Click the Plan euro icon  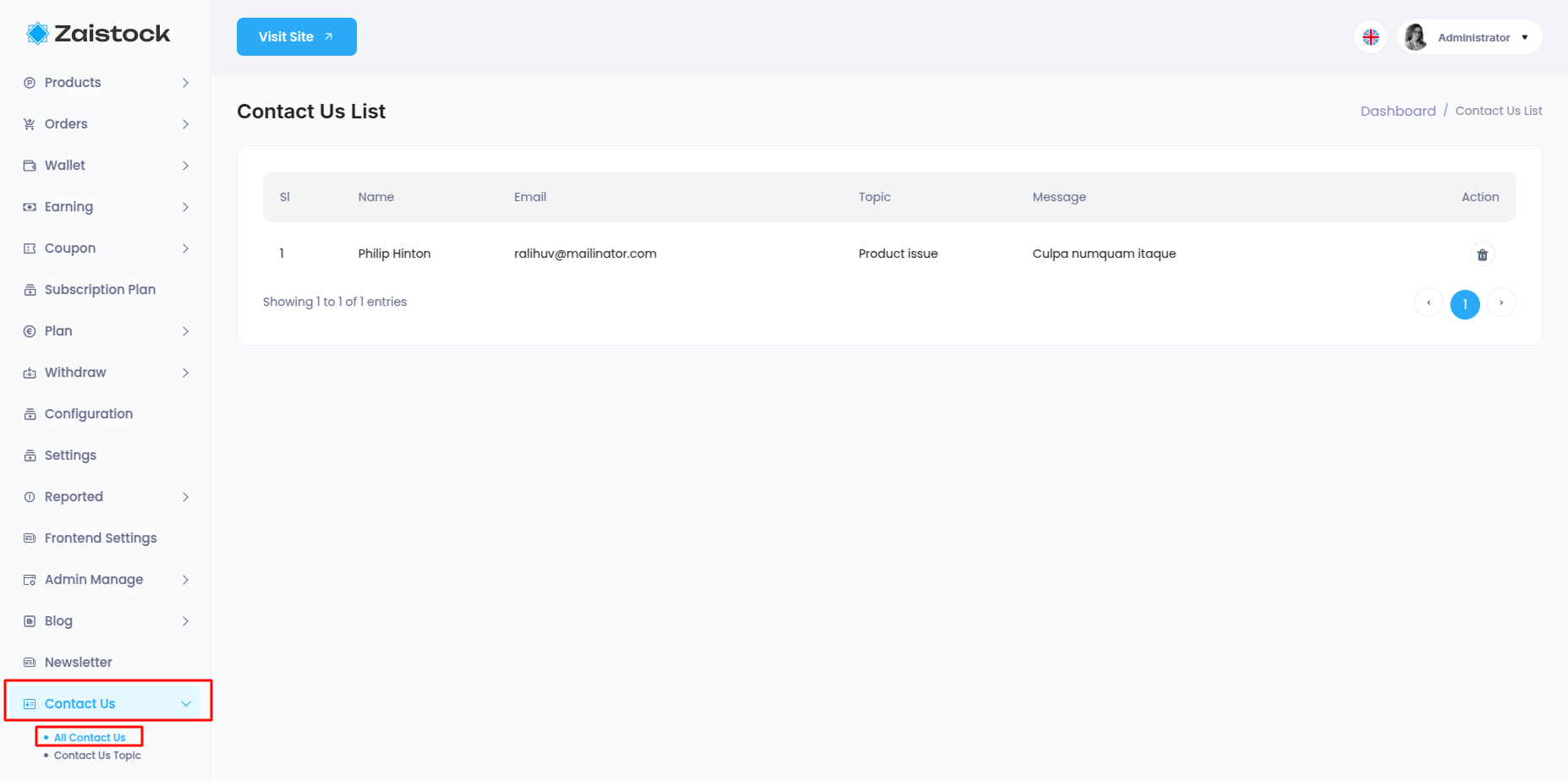(30, 331)
